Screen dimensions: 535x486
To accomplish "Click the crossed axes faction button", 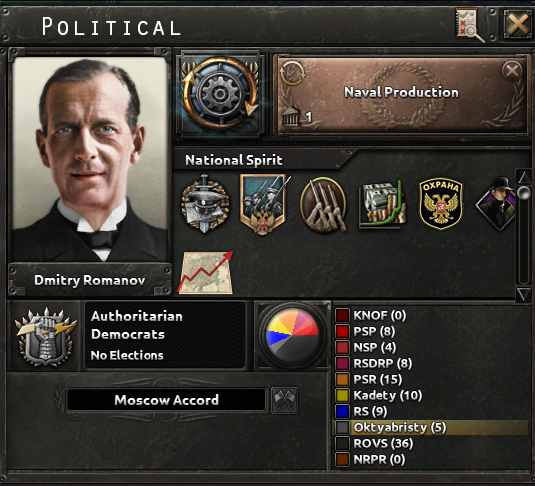I will (284, 400).
